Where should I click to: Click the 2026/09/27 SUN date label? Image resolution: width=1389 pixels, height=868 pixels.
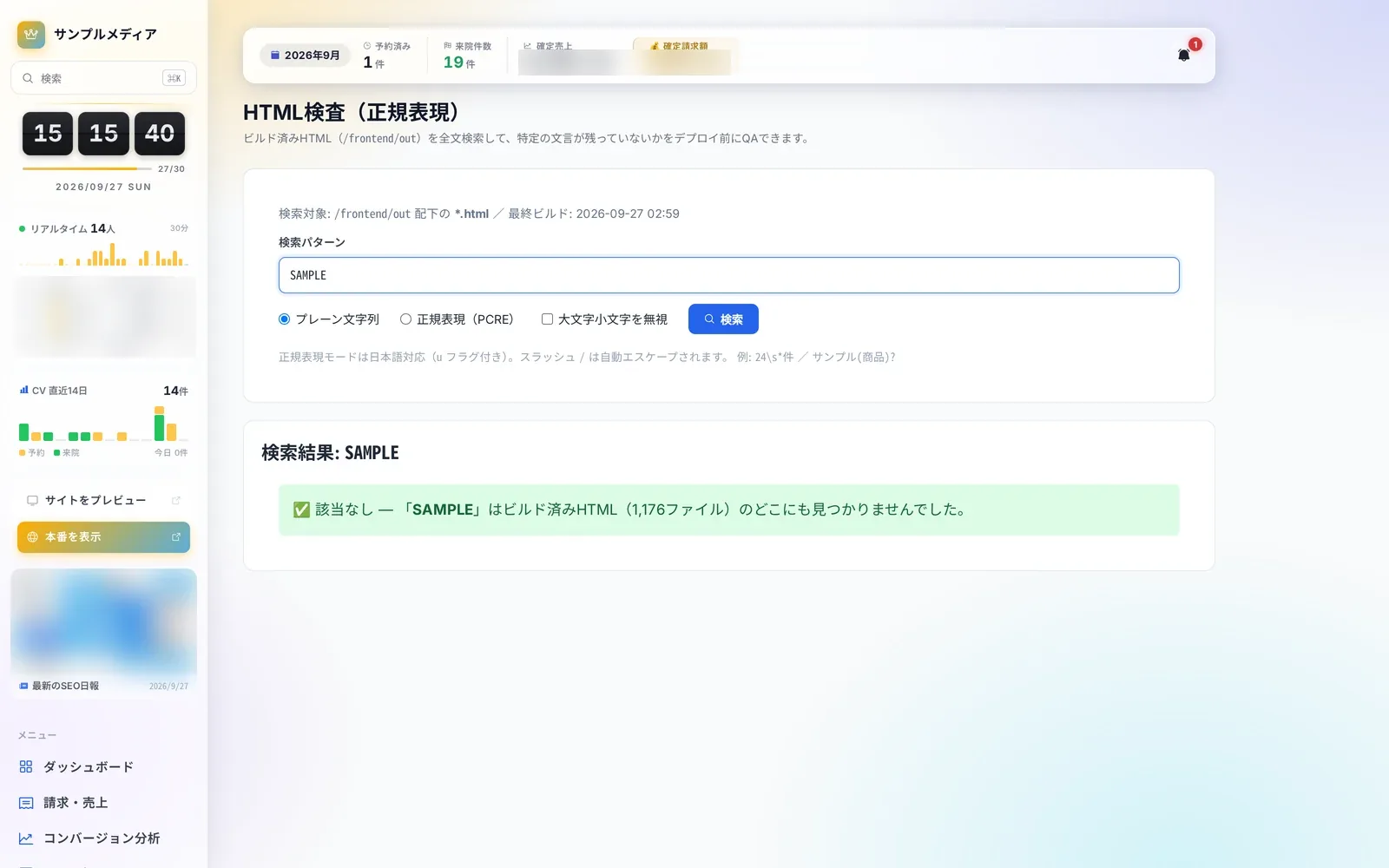[103, 187]
